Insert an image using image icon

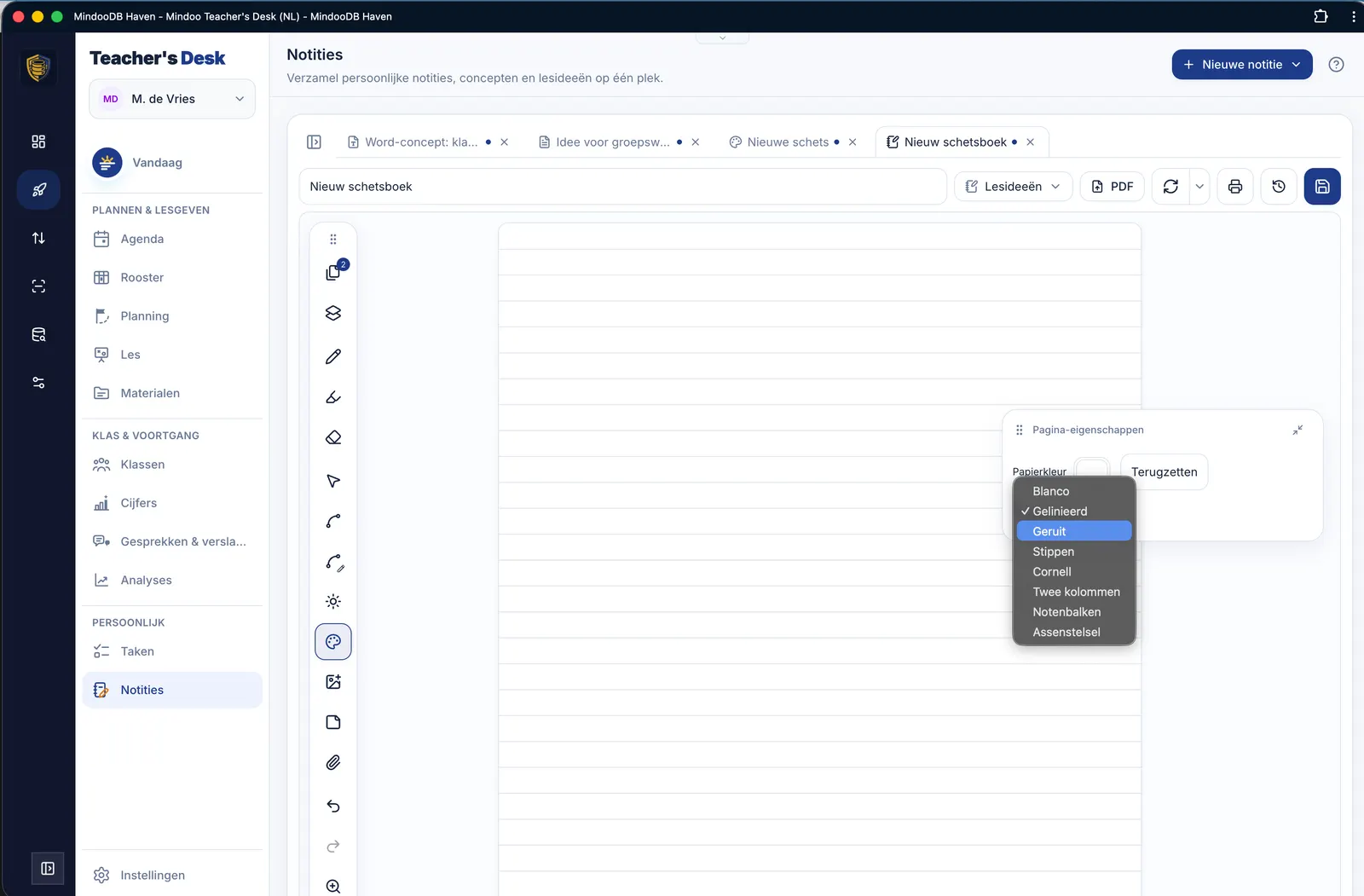(333, 682)
